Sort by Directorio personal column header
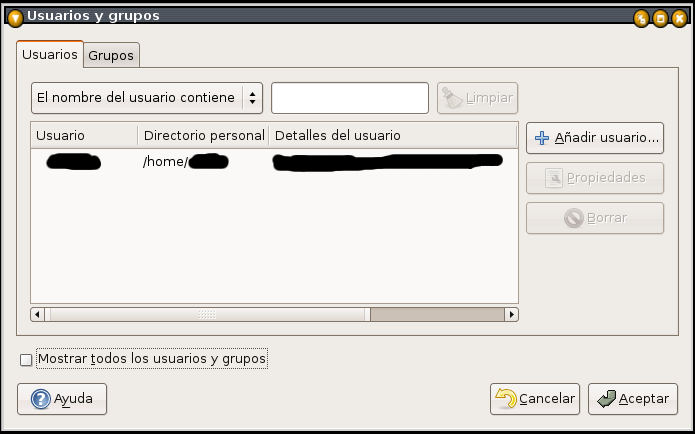 coord(203,135)
